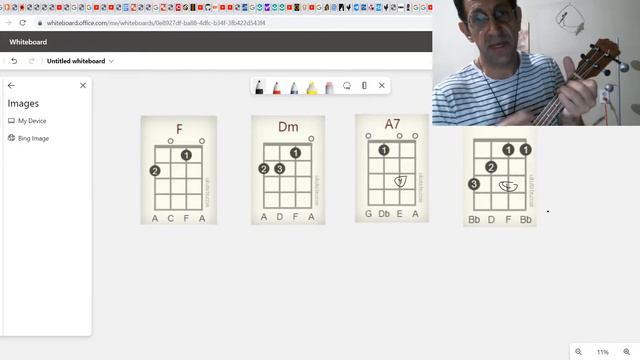View site lock information icon
640x360 pixels.
tap(40, 23)
